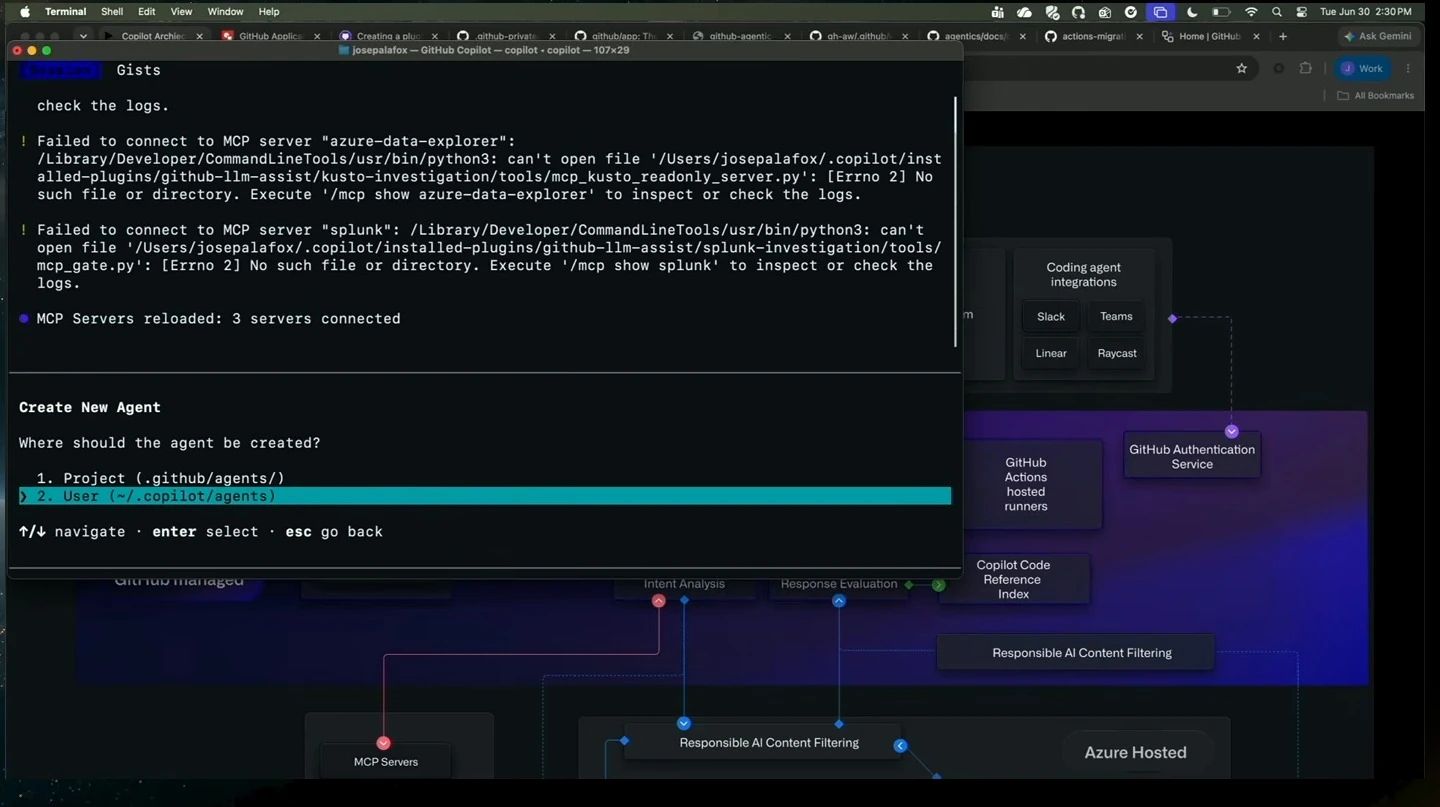Open the Work profile button in Chrome

coord(1363,68)
